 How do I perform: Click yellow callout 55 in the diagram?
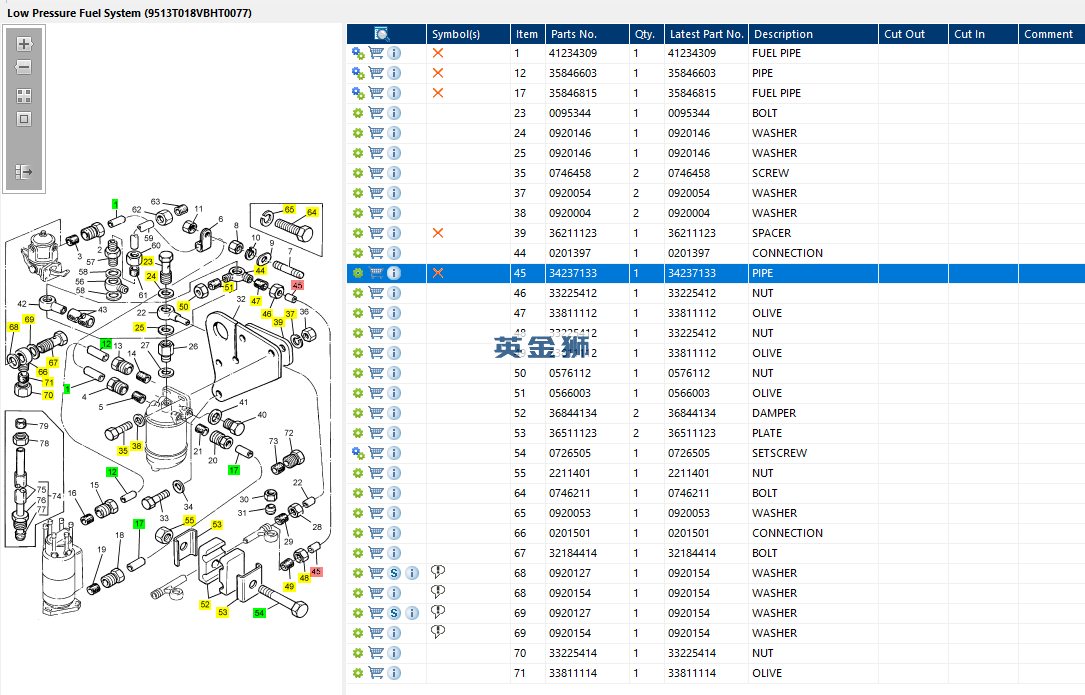[x=189, y=520]
